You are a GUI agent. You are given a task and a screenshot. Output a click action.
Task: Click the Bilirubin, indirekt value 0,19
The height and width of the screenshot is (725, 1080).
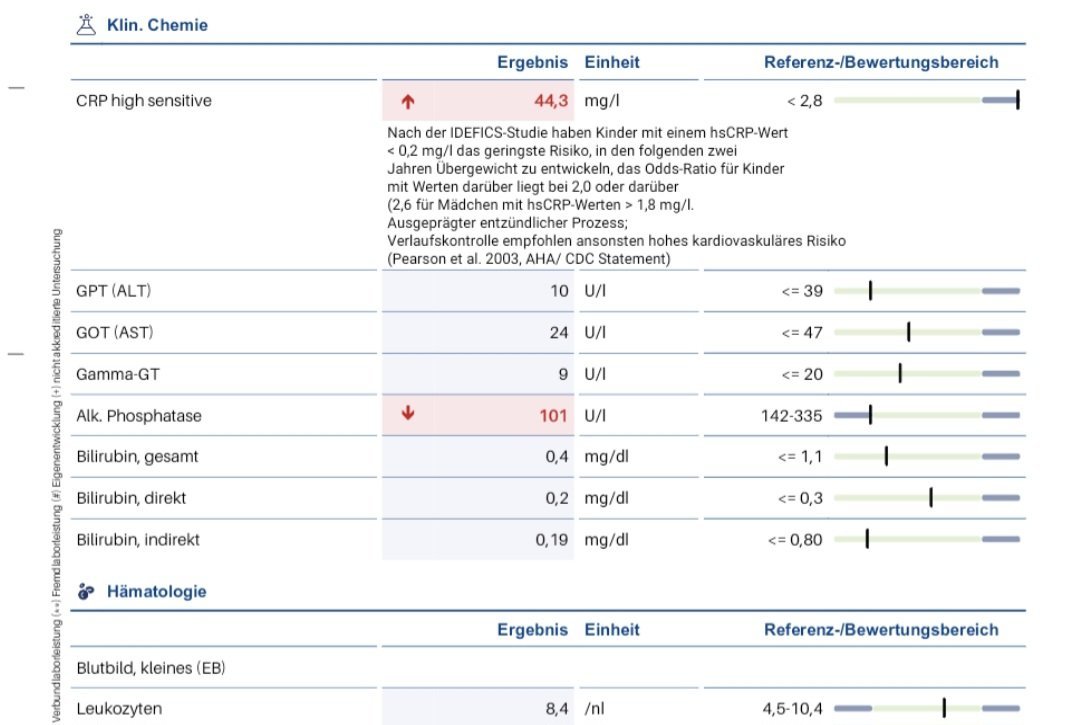551,540
